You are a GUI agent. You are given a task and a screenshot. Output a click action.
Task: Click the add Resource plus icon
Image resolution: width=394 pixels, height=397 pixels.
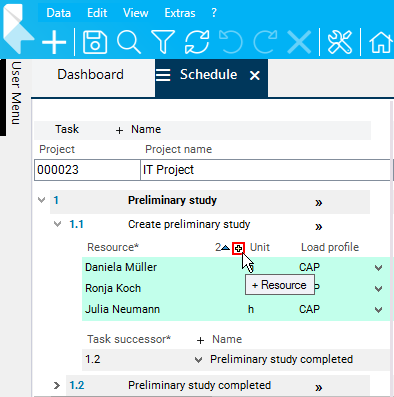[238, 248]
